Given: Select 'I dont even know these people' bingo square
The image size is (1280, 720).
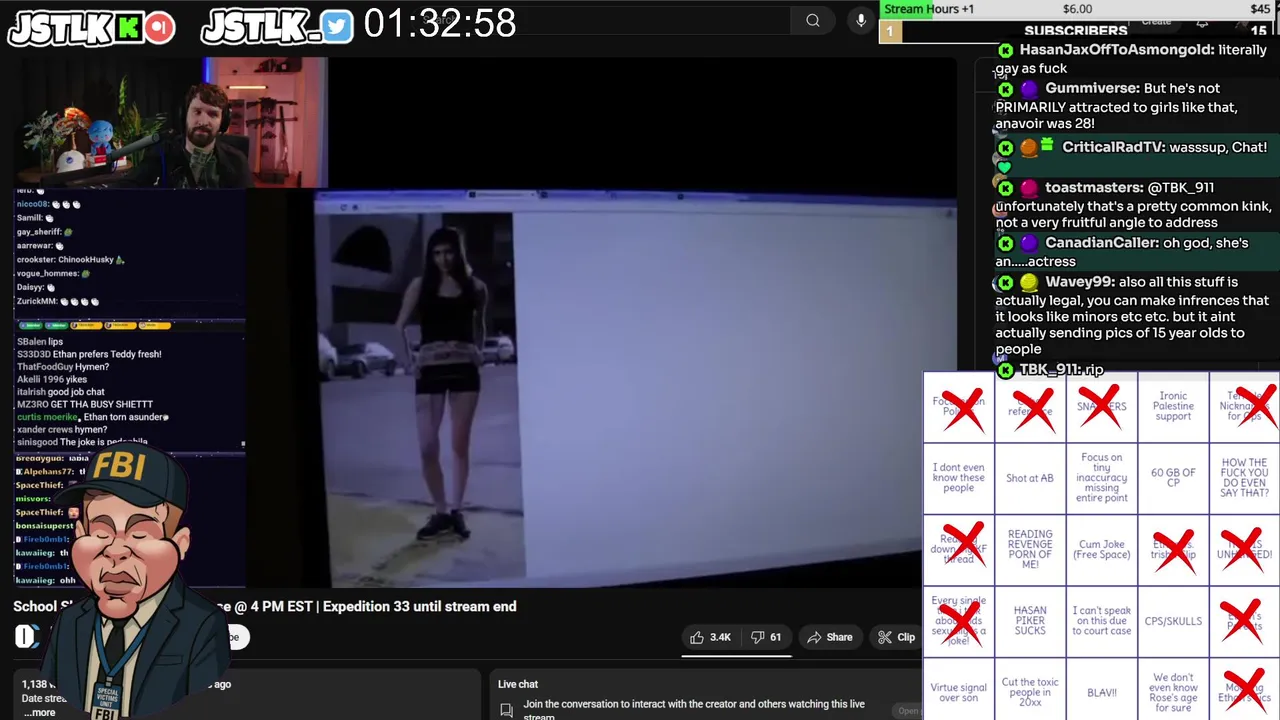Looking at the screenshot, I should (x=958, y=478).
